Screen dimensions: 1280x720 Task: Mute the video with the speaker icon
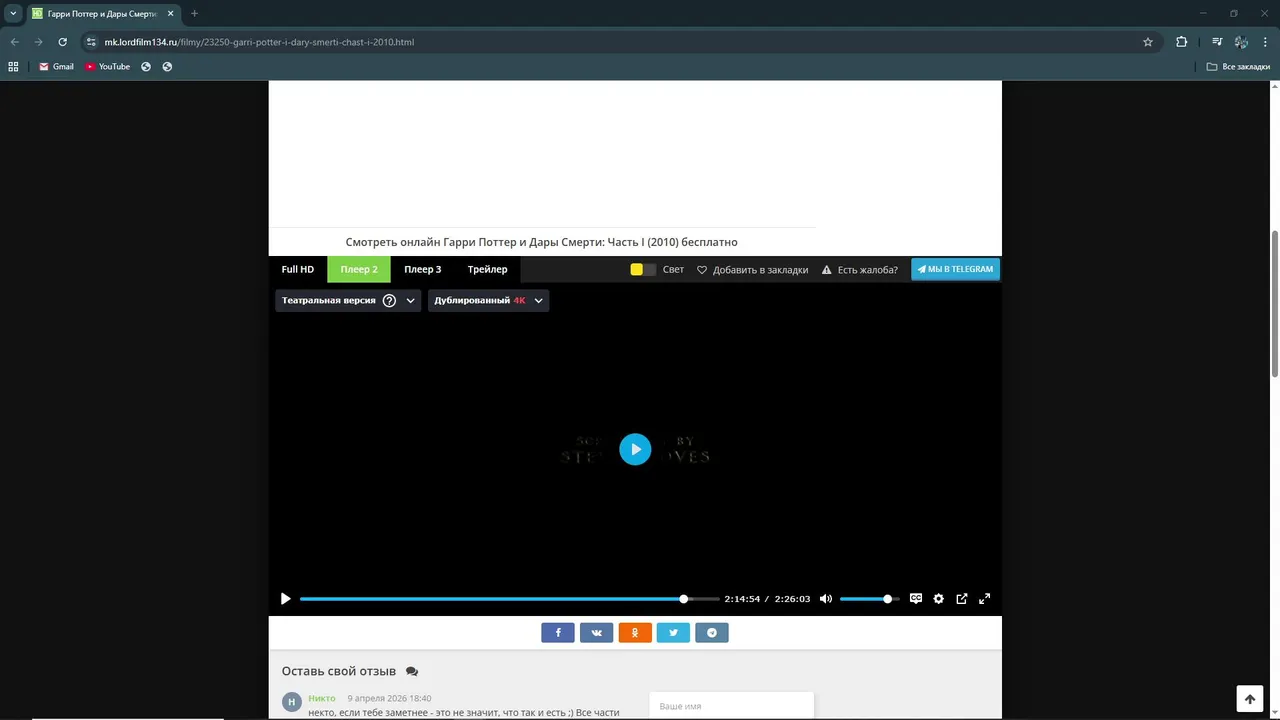(x=826, y=599)
